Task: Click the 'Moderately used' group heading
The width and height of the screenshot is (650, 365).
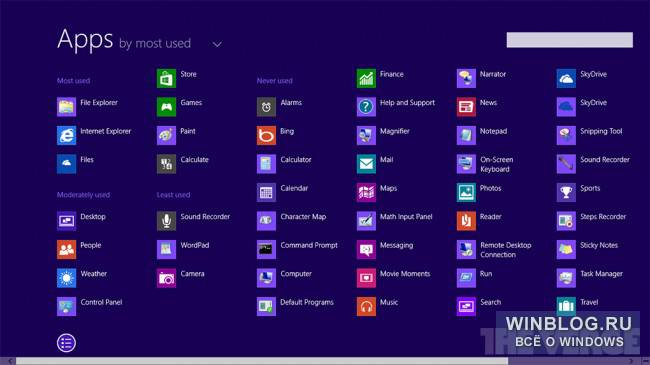Action: point(83,195)
